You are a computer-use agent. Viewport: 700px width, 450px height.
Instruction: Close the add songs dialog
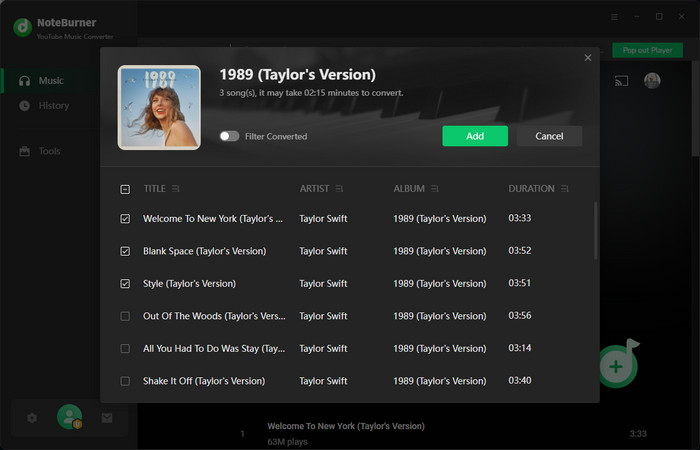[588, 58]
